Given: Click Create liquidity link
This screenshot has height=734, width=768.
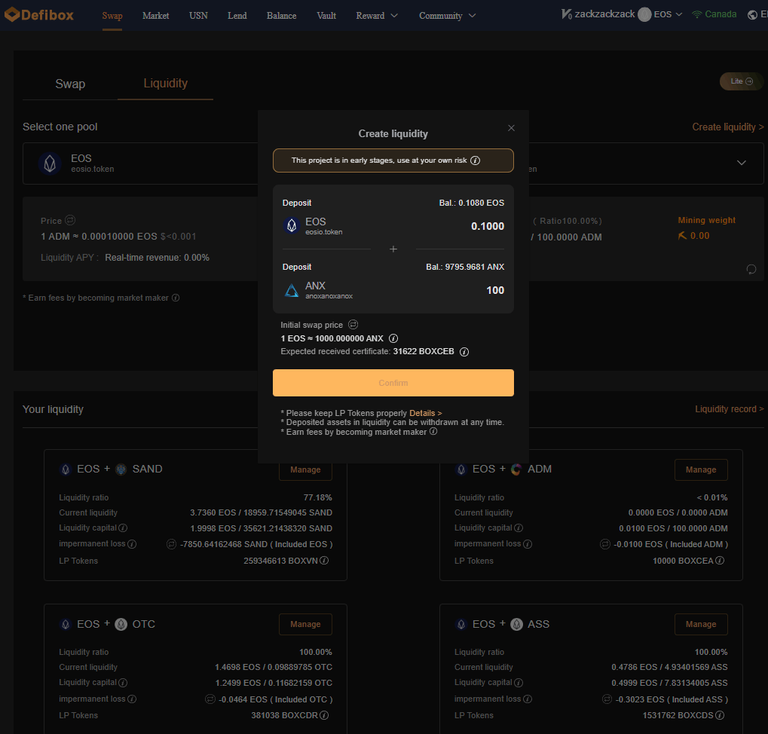Looking at the screenshot, I should (727, 127).
